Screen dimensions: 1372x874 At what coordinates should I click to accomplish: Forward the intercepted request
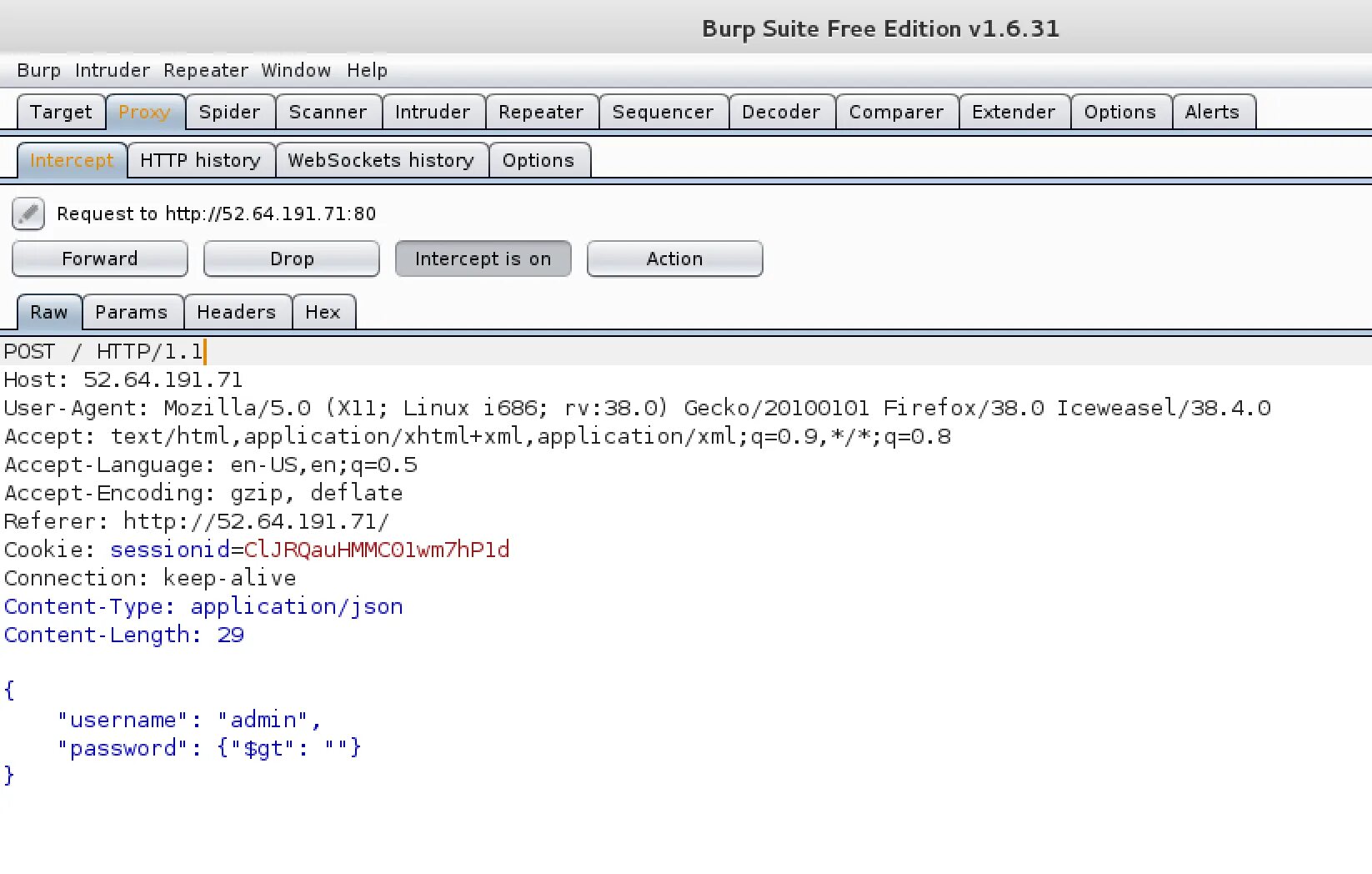click(x=100, y=259)
